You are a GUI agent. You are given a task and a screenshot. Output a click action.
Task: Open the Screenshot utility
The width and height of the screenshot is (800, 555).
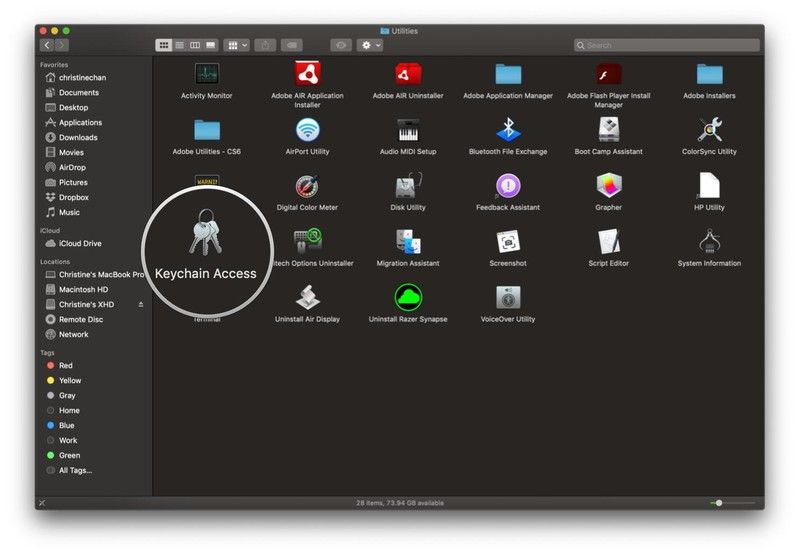[508, 242]
